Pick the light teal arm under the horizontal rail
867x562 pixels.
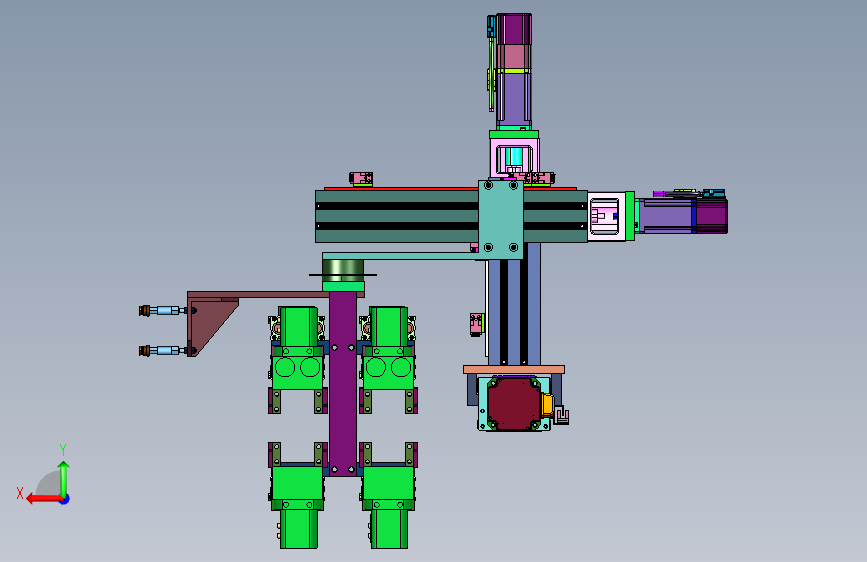pos(400,256)
